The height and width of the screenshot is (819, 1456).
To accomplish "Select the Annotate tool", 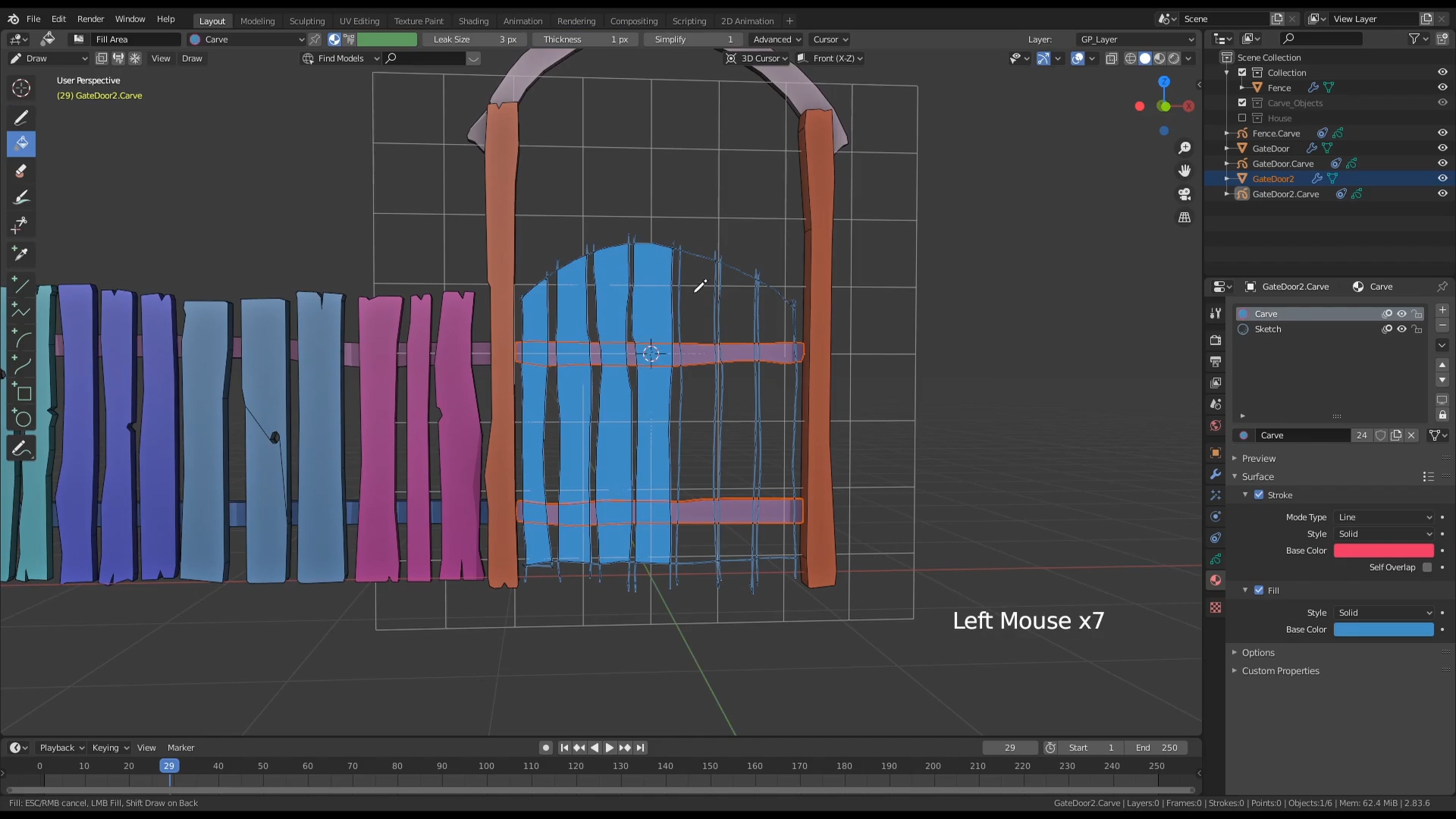I will click(x=21, y=449).
